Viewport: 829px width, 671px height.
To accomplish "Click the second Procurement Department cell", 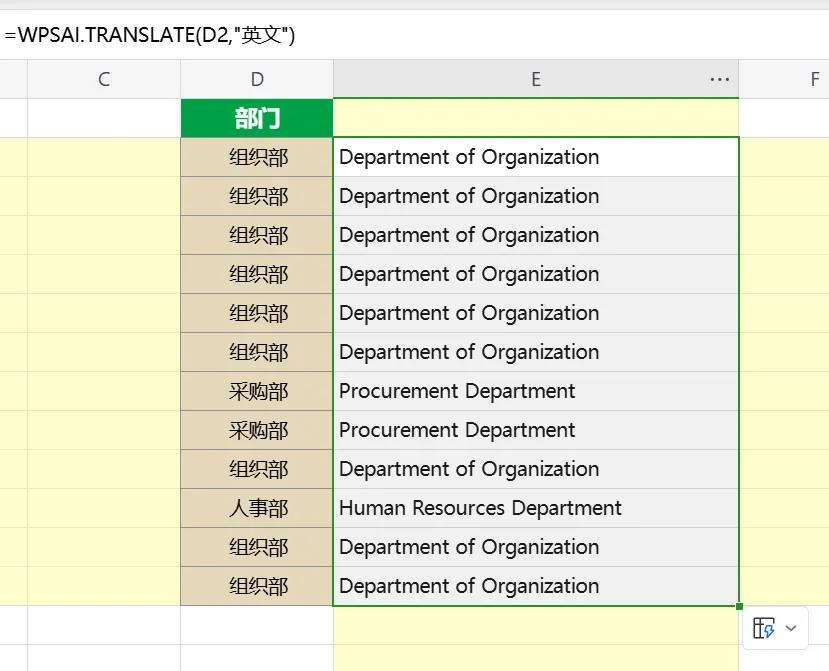I will pos(536,430).
